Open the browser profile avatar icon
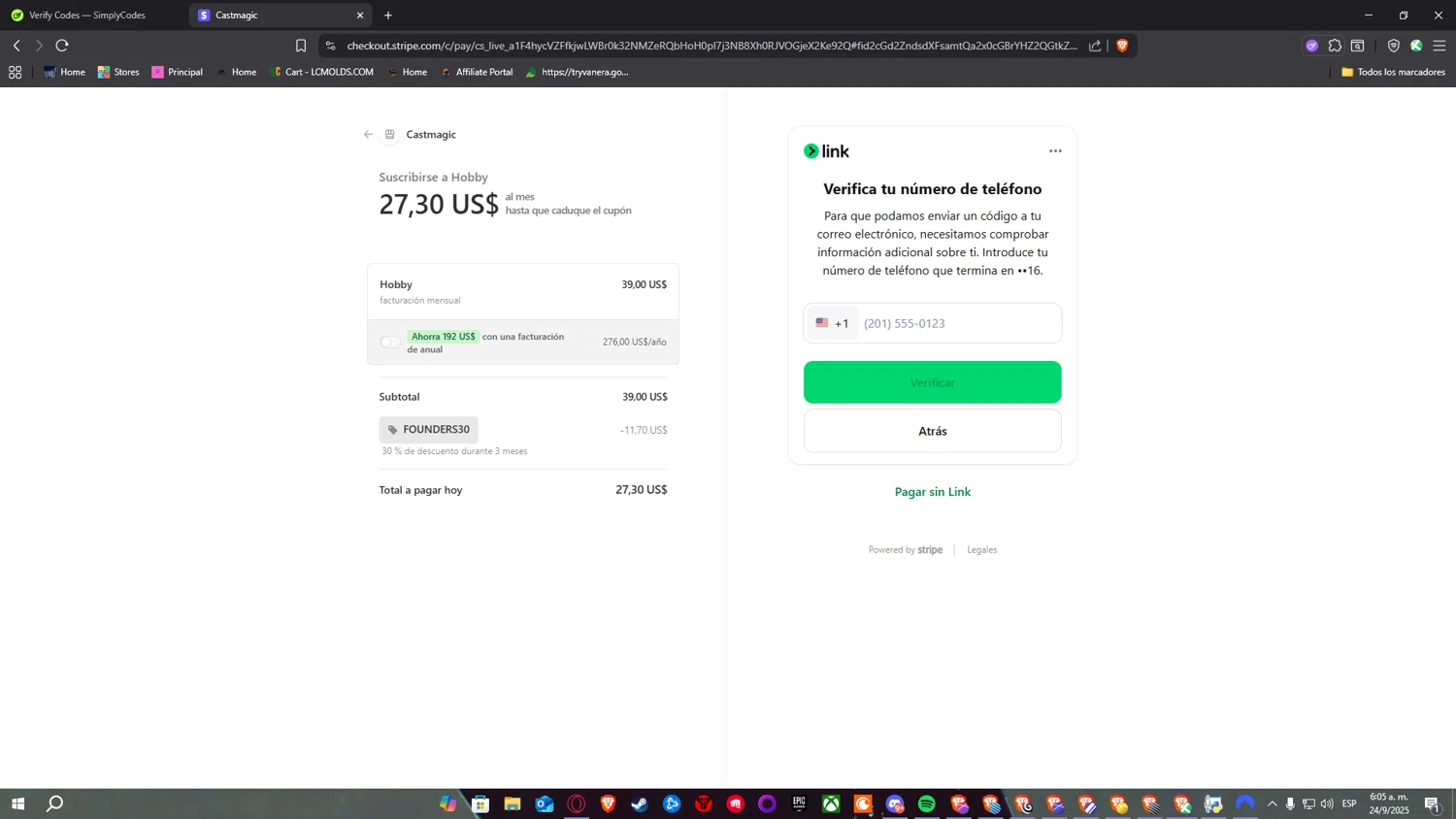Viewport: 1456px width, 819px height. point(1416,46)
